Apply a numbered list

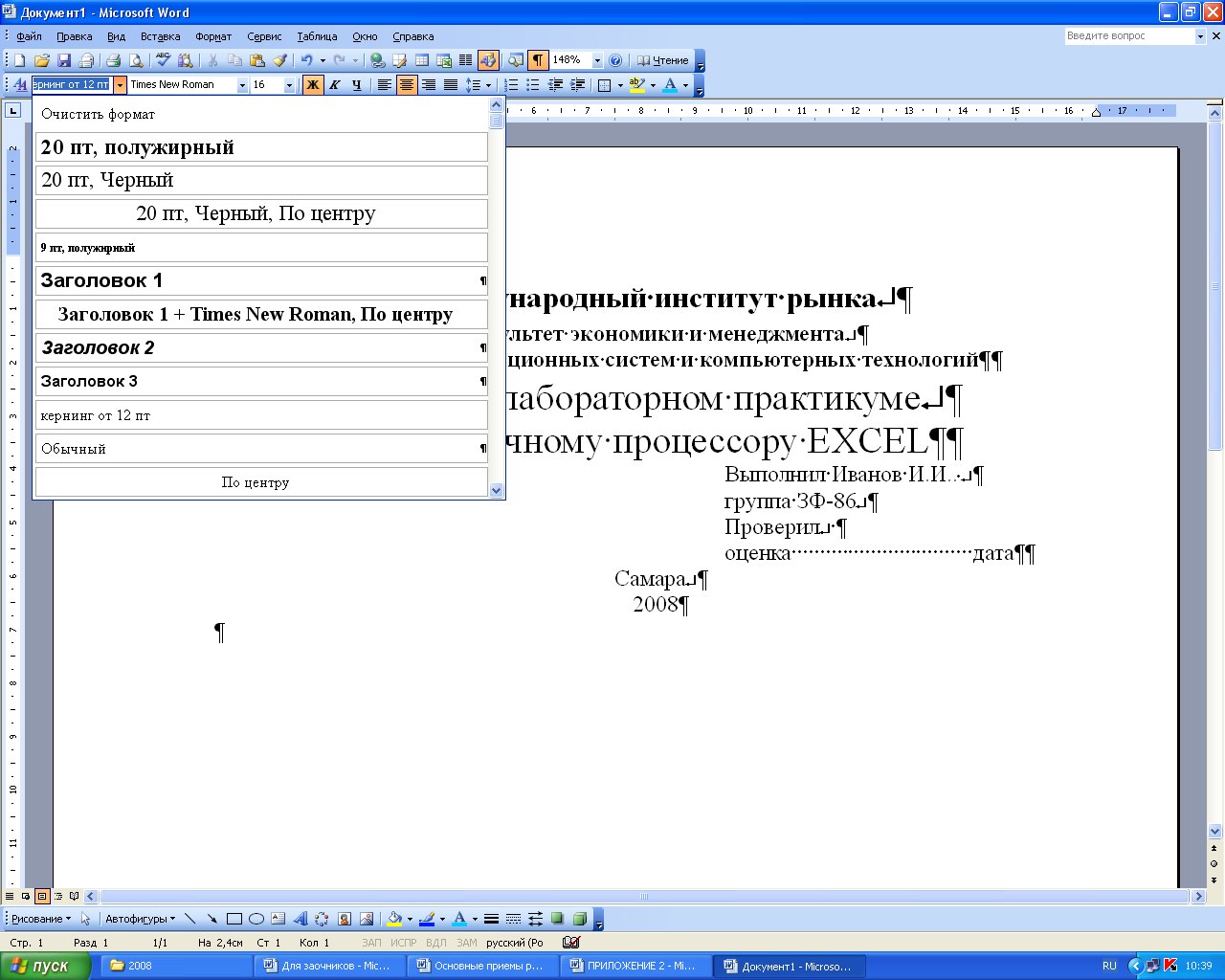(x=511, y=85)
